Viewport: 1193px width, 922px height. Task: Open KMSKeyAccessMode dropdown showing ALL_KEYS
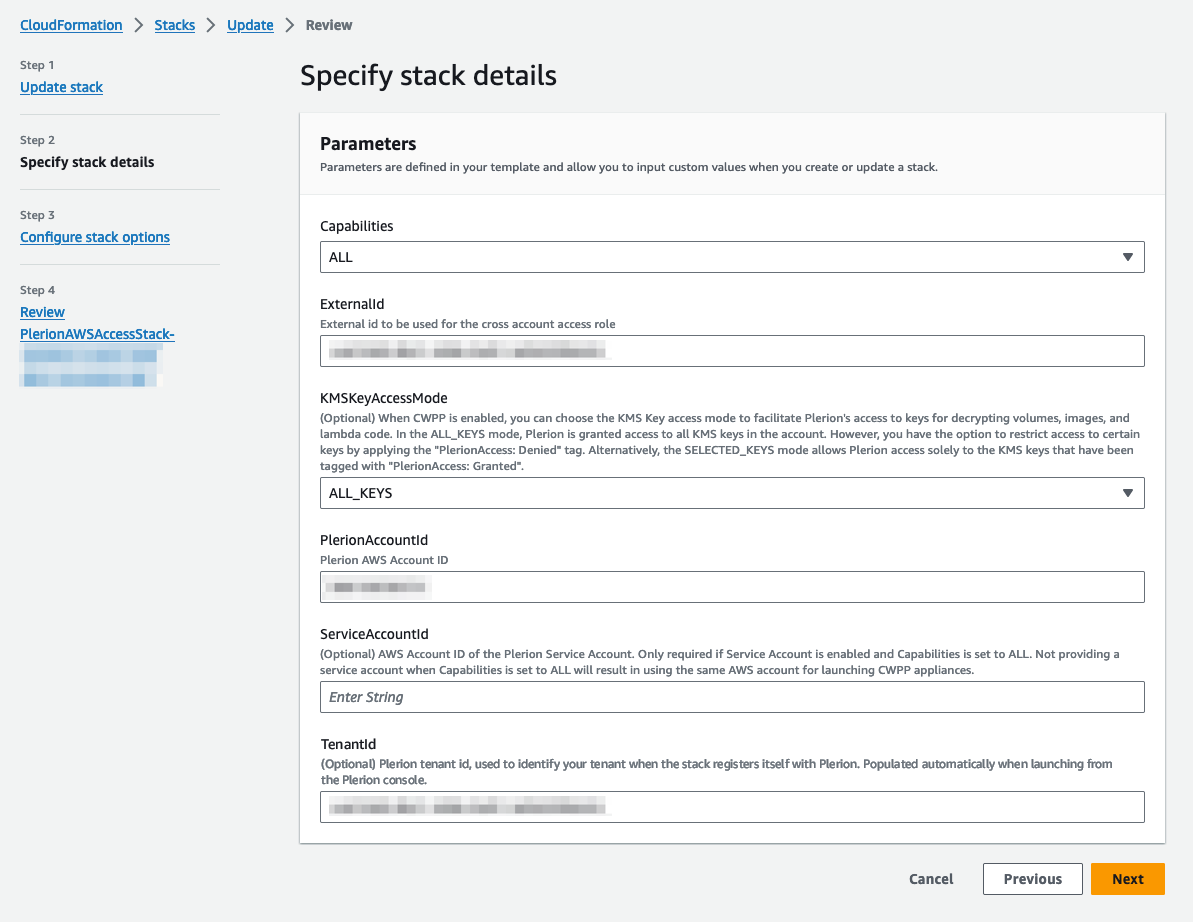point(732,493)
